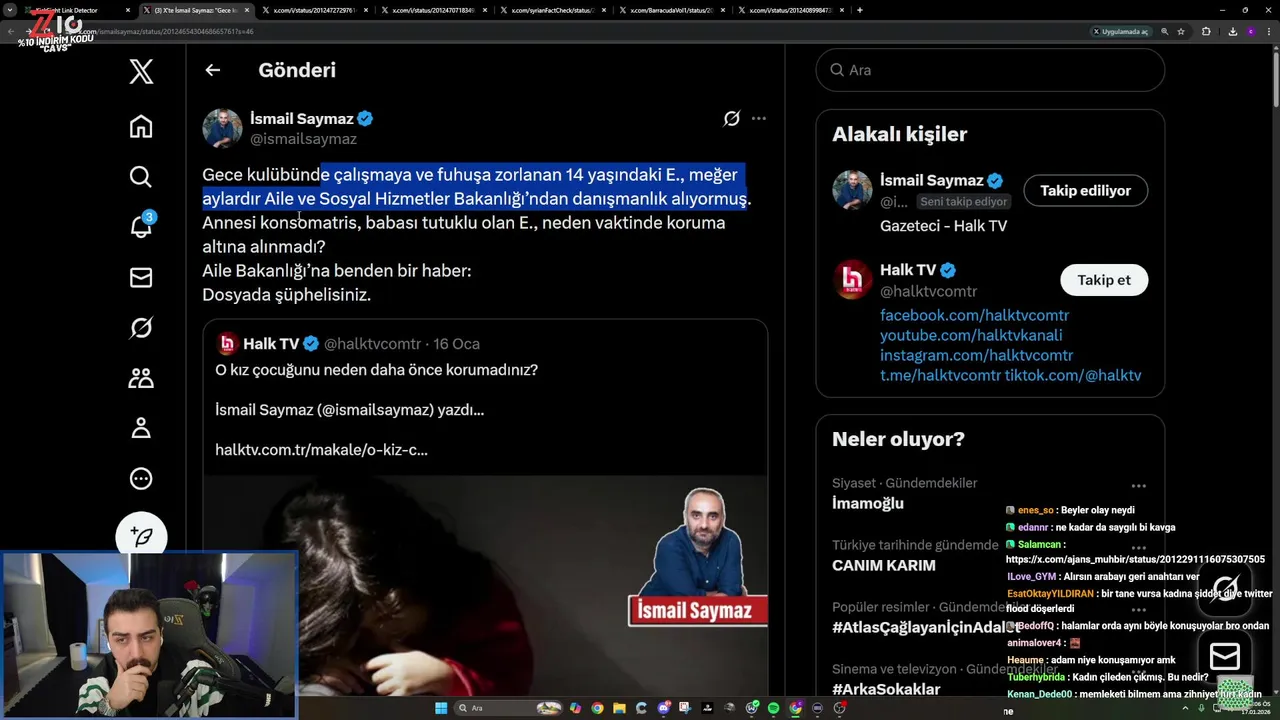This screenshot has width=1280, height=720.
Task: Open quoted article image thumbnail
Action: coord(485,585)
